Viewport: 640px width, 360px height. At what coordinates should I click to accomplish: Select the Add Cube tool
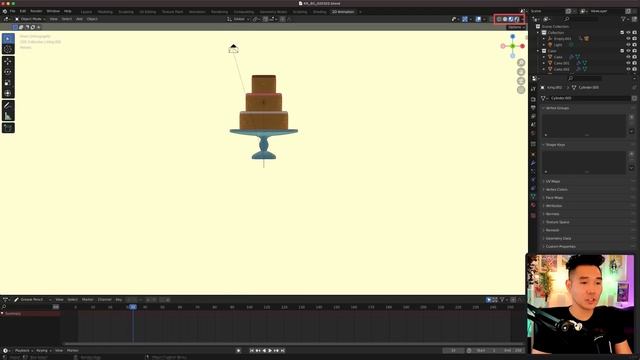click(8, 128)
